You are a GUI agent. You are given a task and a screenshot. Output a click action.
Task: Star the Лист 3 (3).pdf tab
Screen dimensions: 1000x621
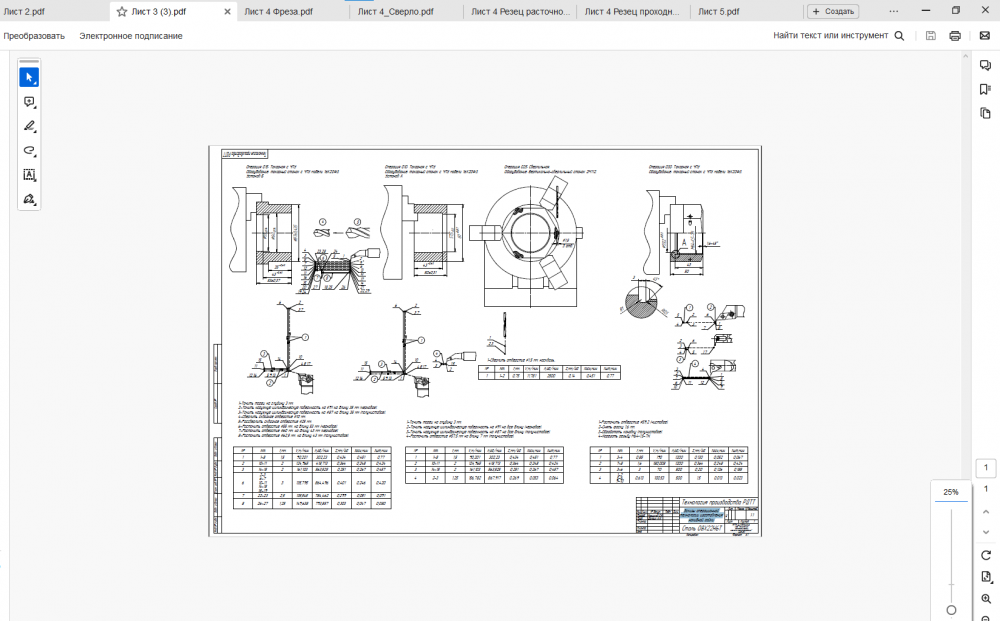pyautogui.click(x=122, y=11)
